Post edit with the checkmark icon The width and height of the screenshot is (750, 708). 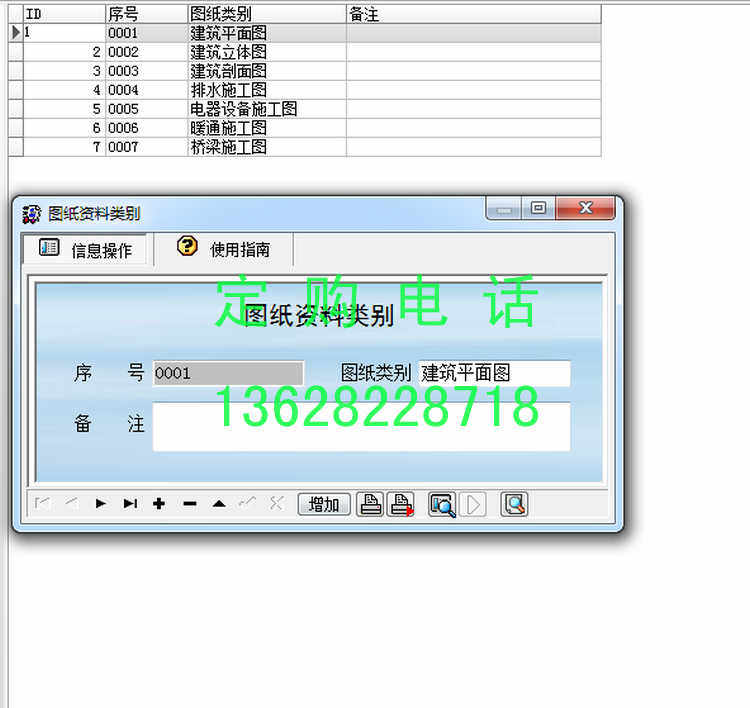pyautogui.click(x=248, y=504)
